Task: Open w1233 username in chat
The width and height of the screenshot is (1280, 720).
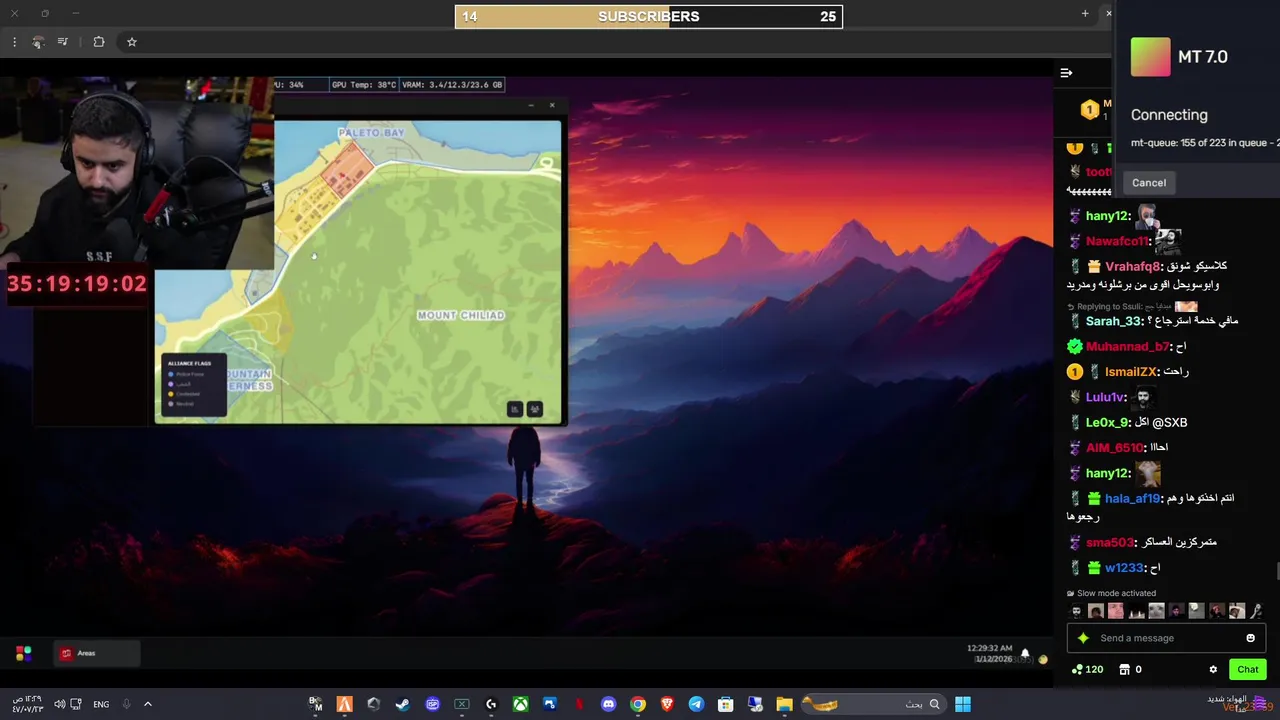Action: tap(1124, 568)
